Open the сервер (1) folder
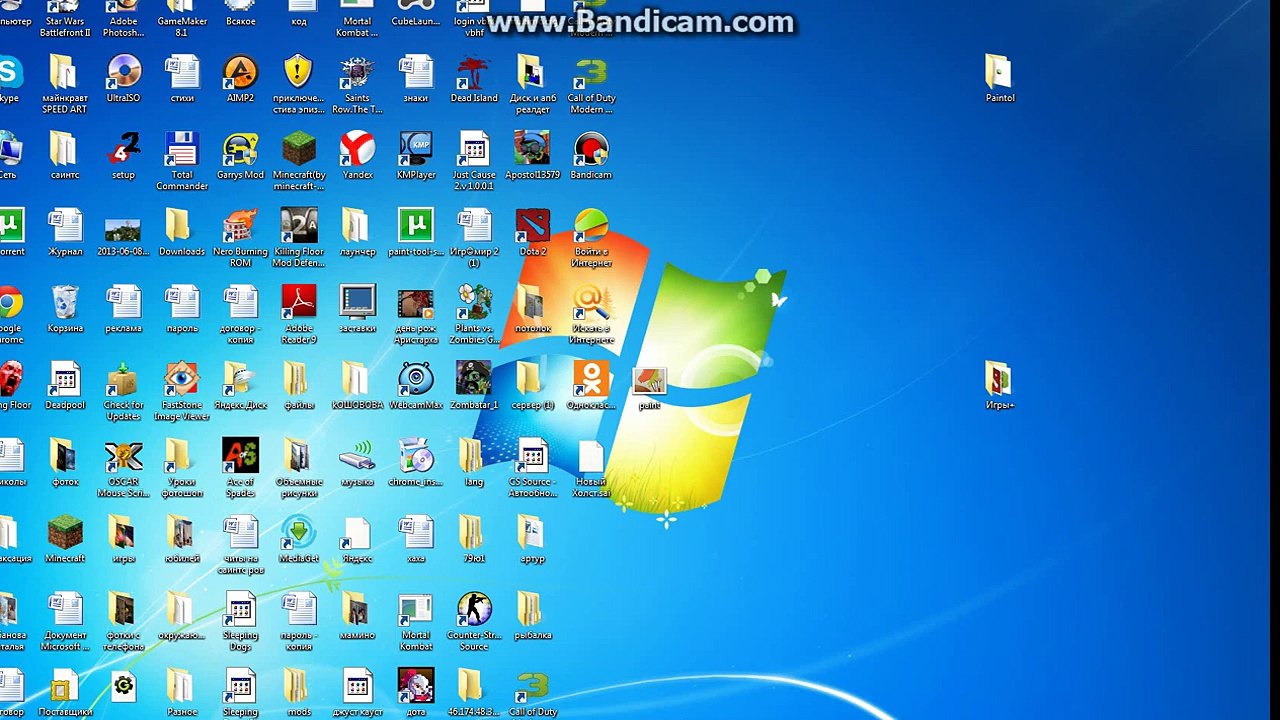 pos(533,386)
